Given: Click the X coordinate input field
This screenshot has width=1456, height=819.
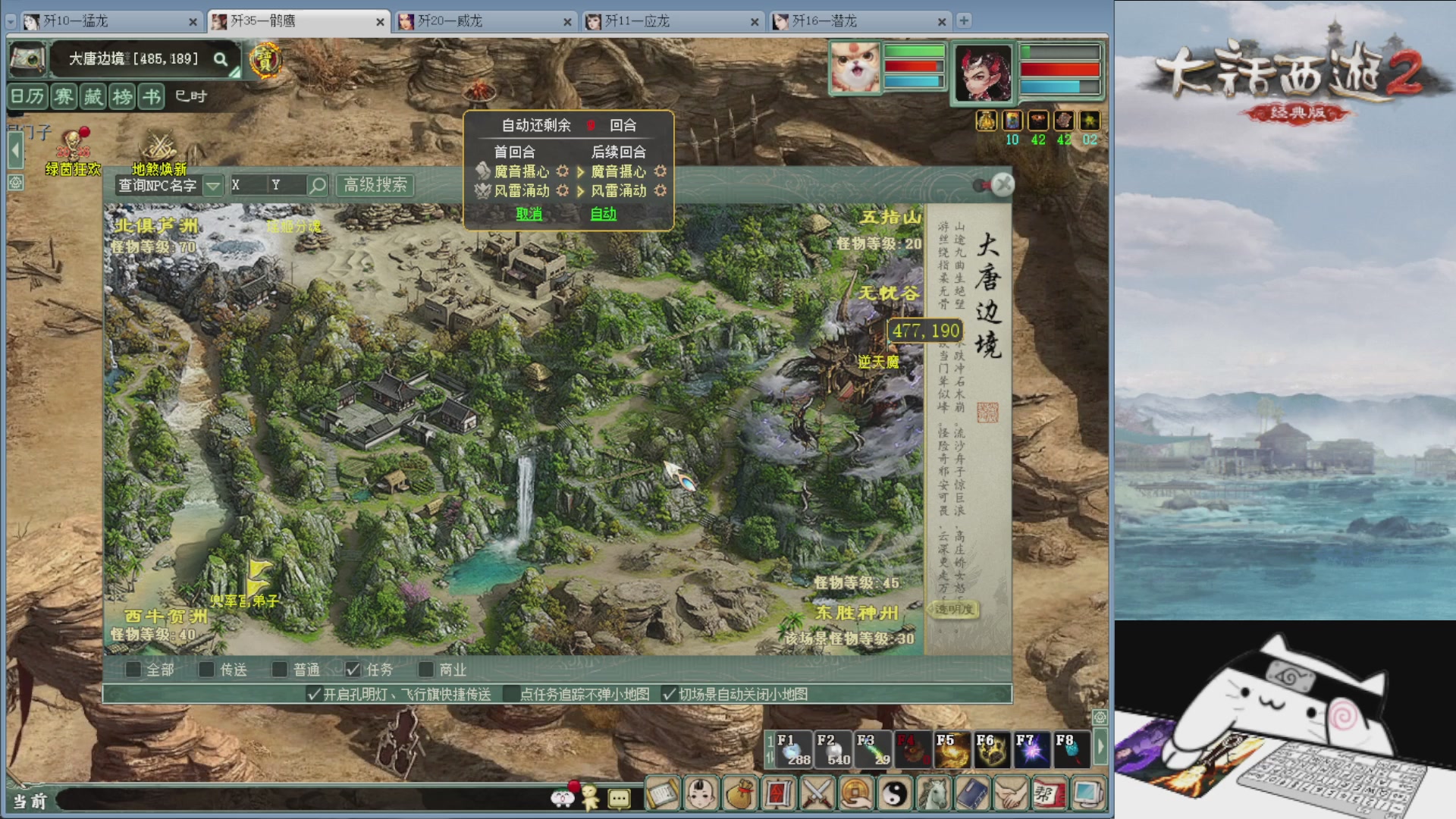Looking at the screenshot, I should point(249,185).
